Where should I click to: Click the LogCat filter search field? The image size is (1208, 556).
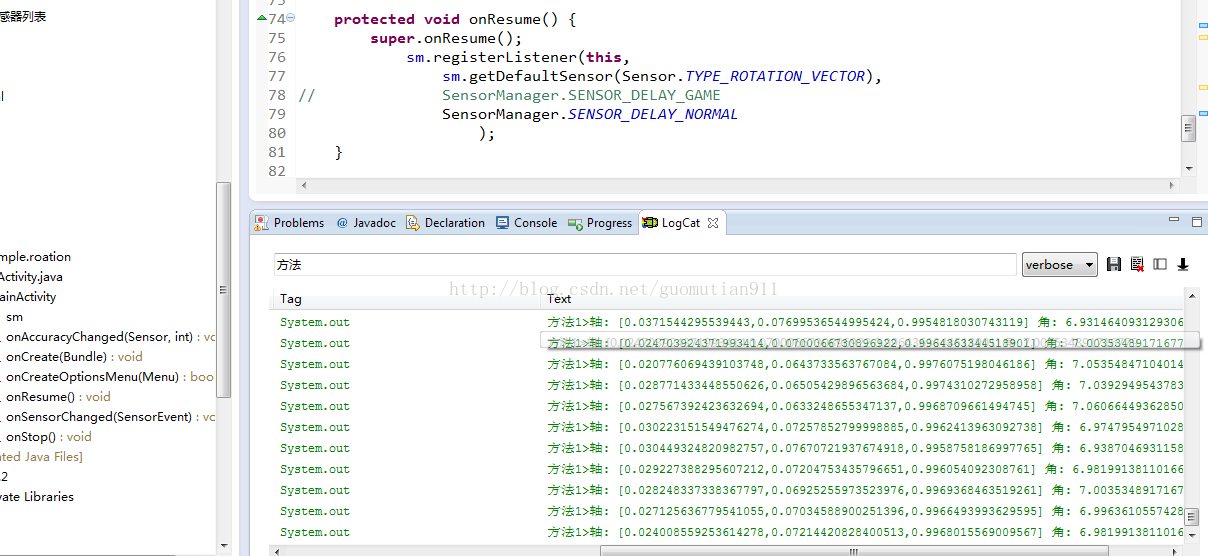tap(645, 265)
